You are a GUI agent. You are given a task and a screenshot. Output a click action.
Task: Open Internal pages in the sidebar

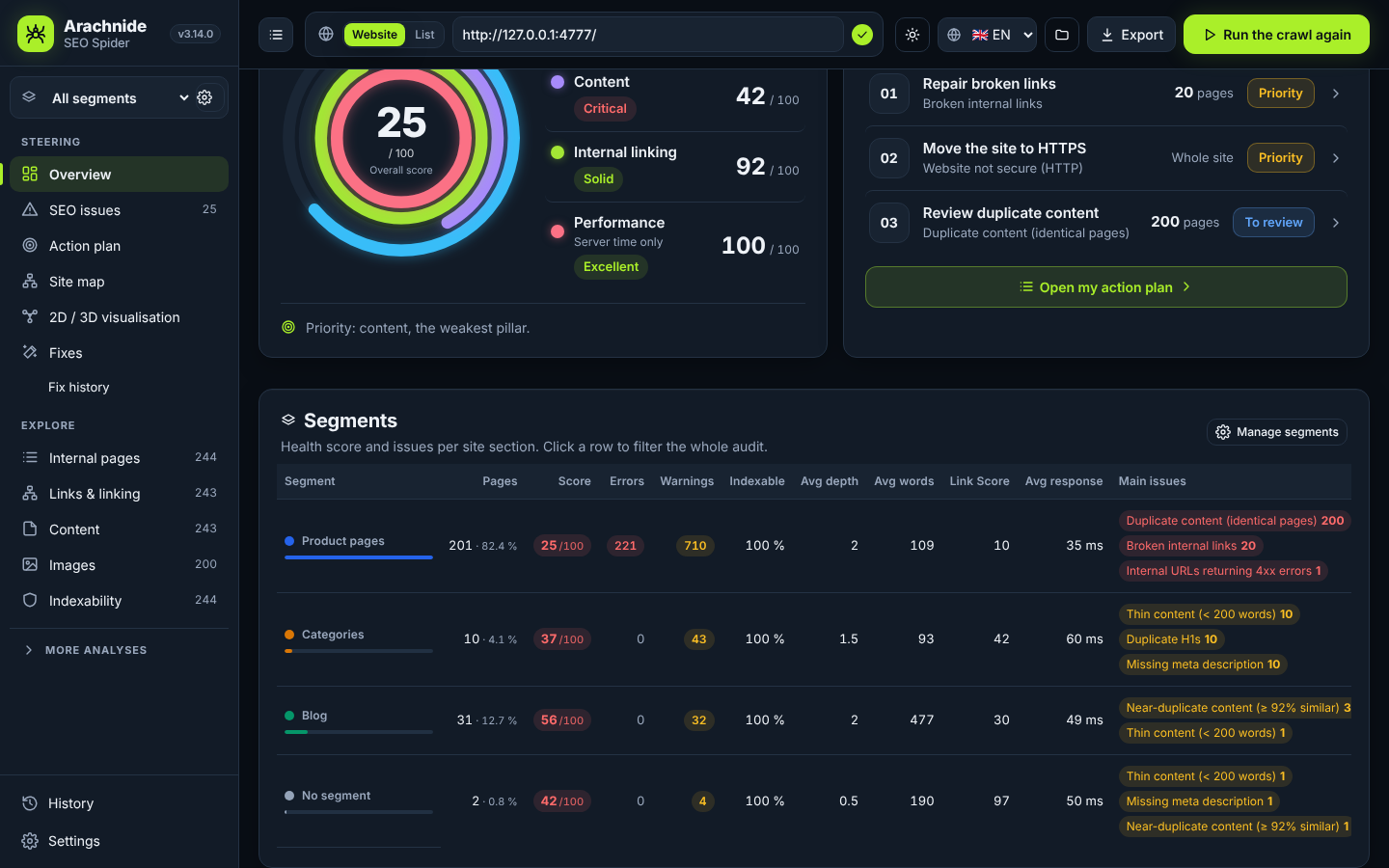(x=119, y=457)
